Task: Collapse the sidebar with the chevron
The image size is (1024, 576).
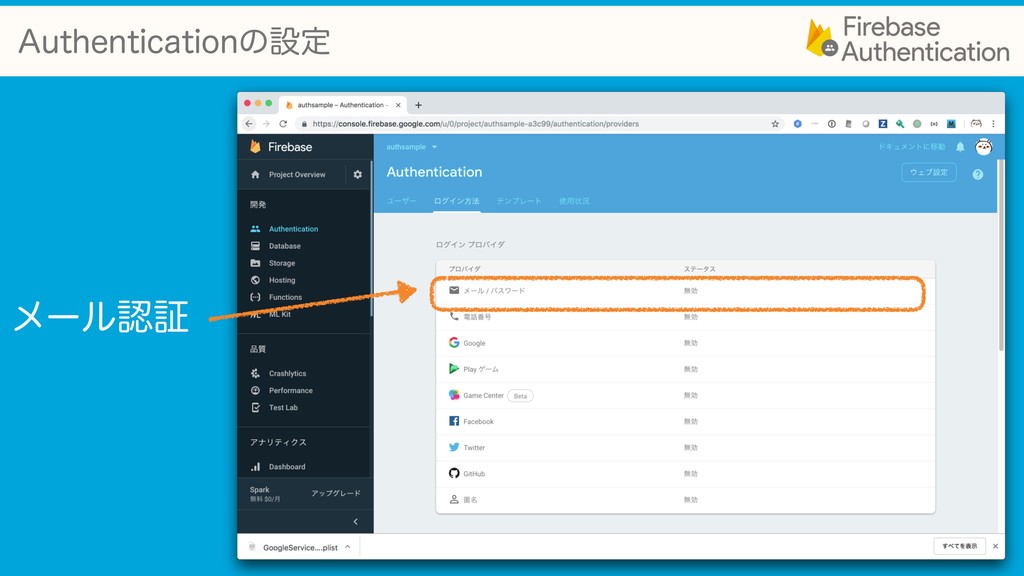Action: click(355, 521)
